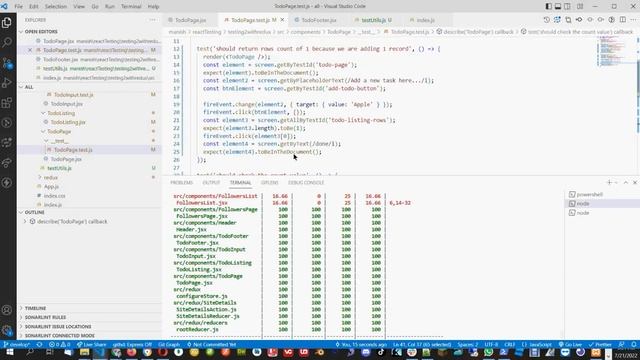Switch to the Problems panel tab
The image size is (640, 360).
(x=181, y=182)
